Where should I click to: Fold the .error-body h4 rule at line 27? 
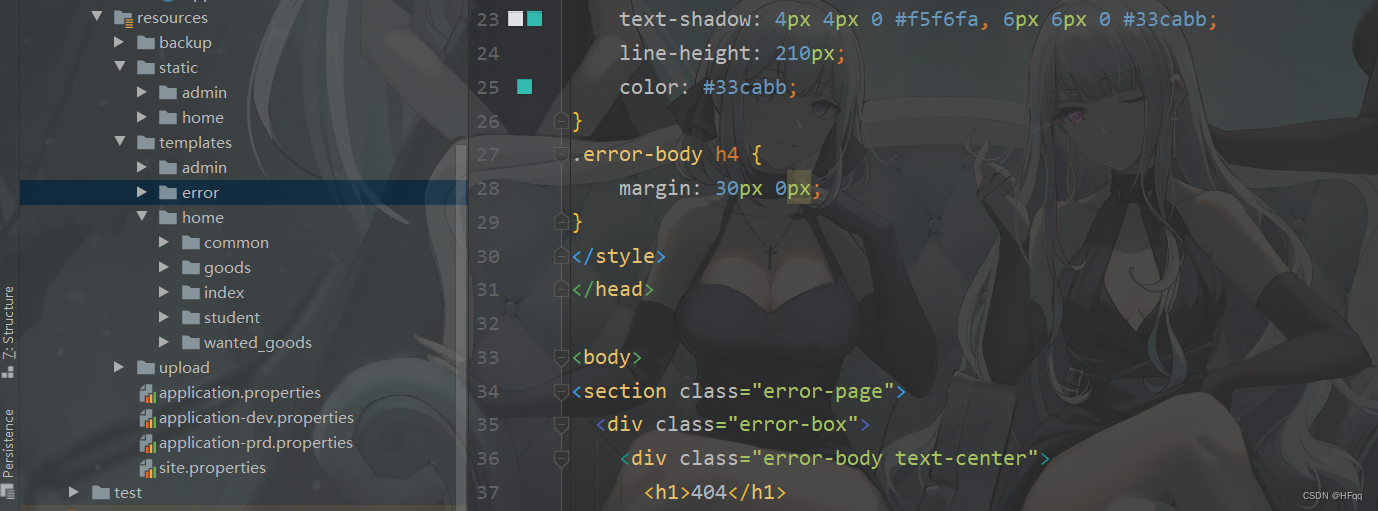tap(561, 155)
